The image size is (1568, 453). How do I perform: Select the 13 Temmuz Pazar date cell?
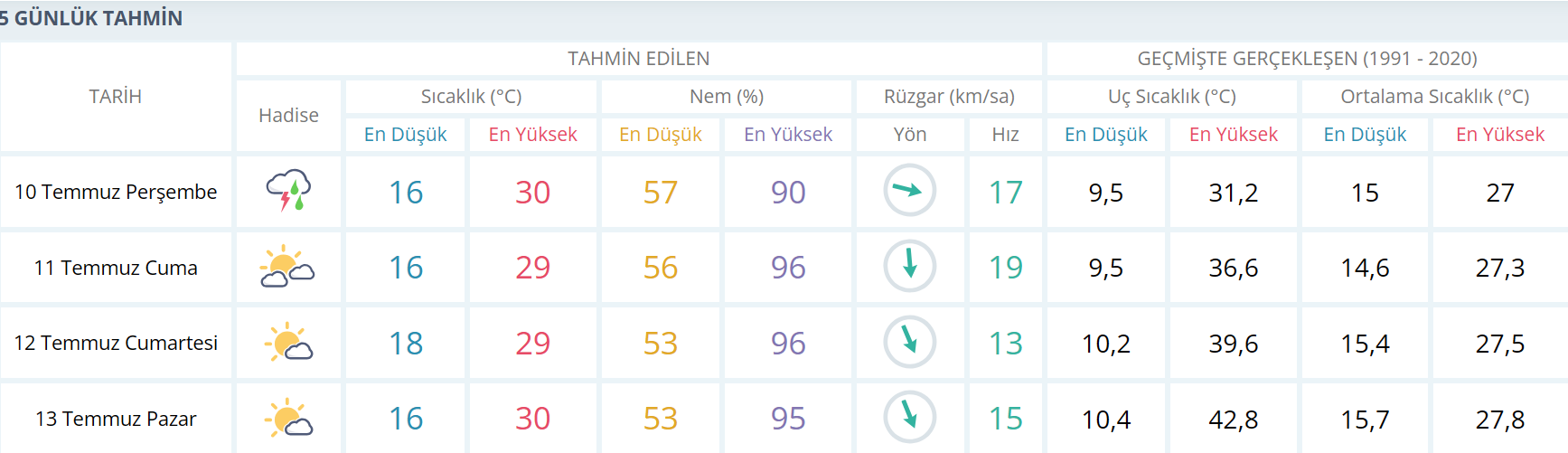pos(116,419)
